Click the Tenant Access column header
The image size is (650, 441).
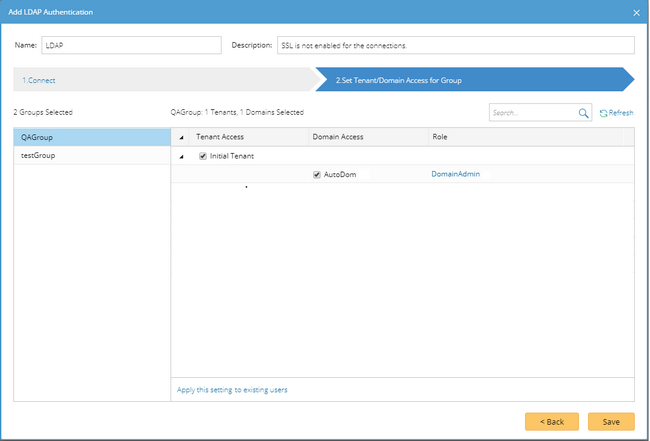pos(220,137)
